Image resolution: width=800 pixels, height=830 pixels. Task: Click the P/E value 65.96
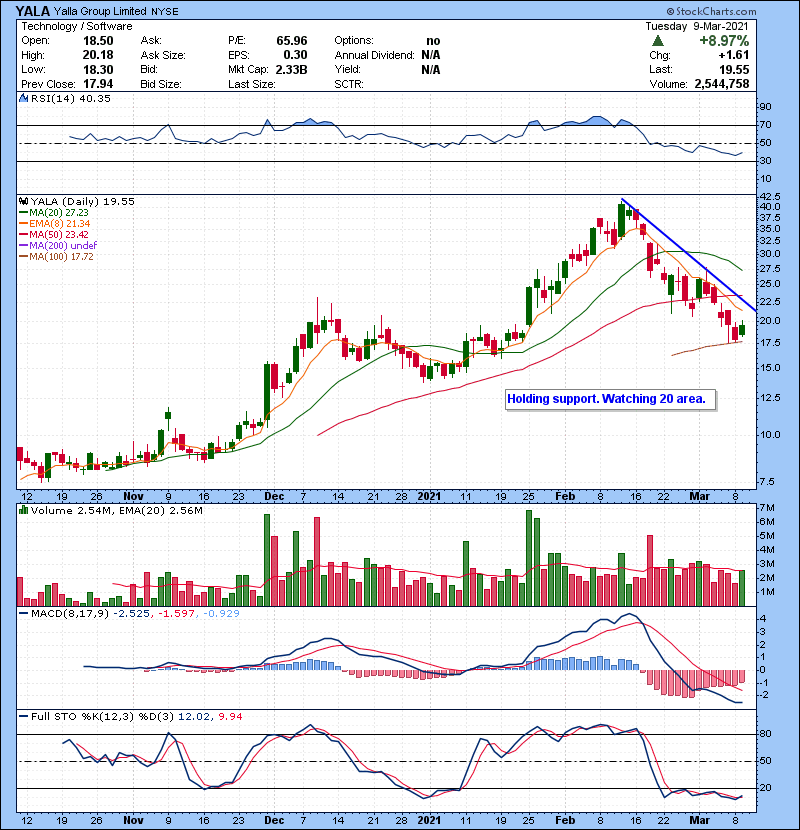coord(292,41)
